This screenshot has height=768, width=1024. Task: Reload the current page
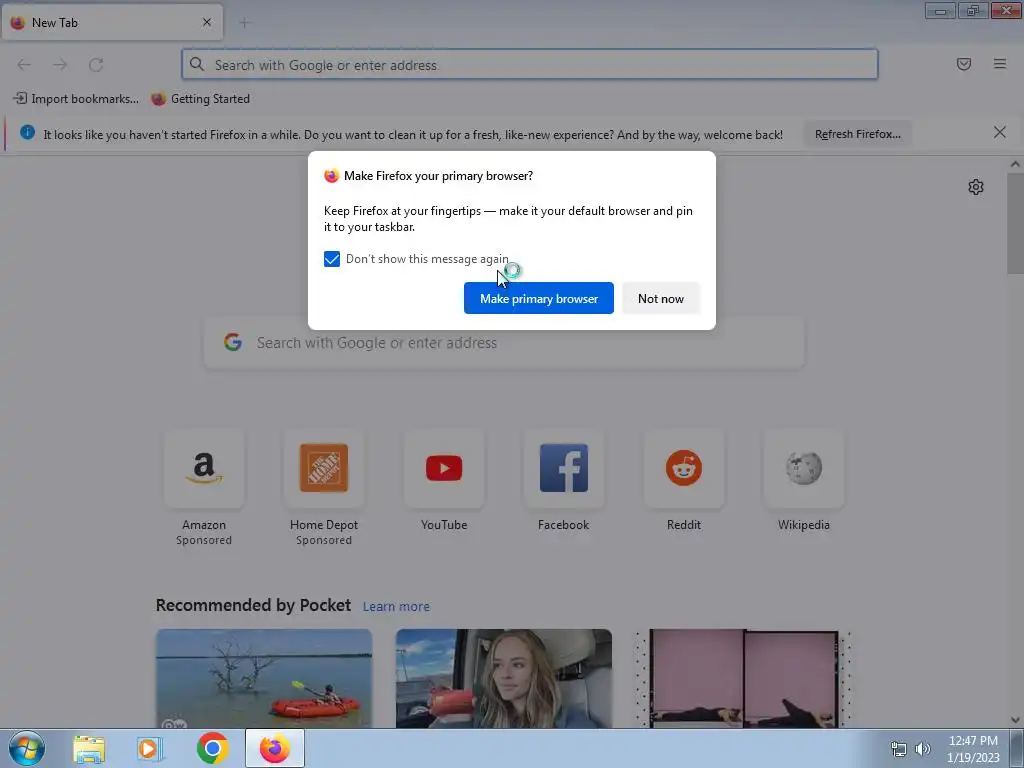click(96, 65)
